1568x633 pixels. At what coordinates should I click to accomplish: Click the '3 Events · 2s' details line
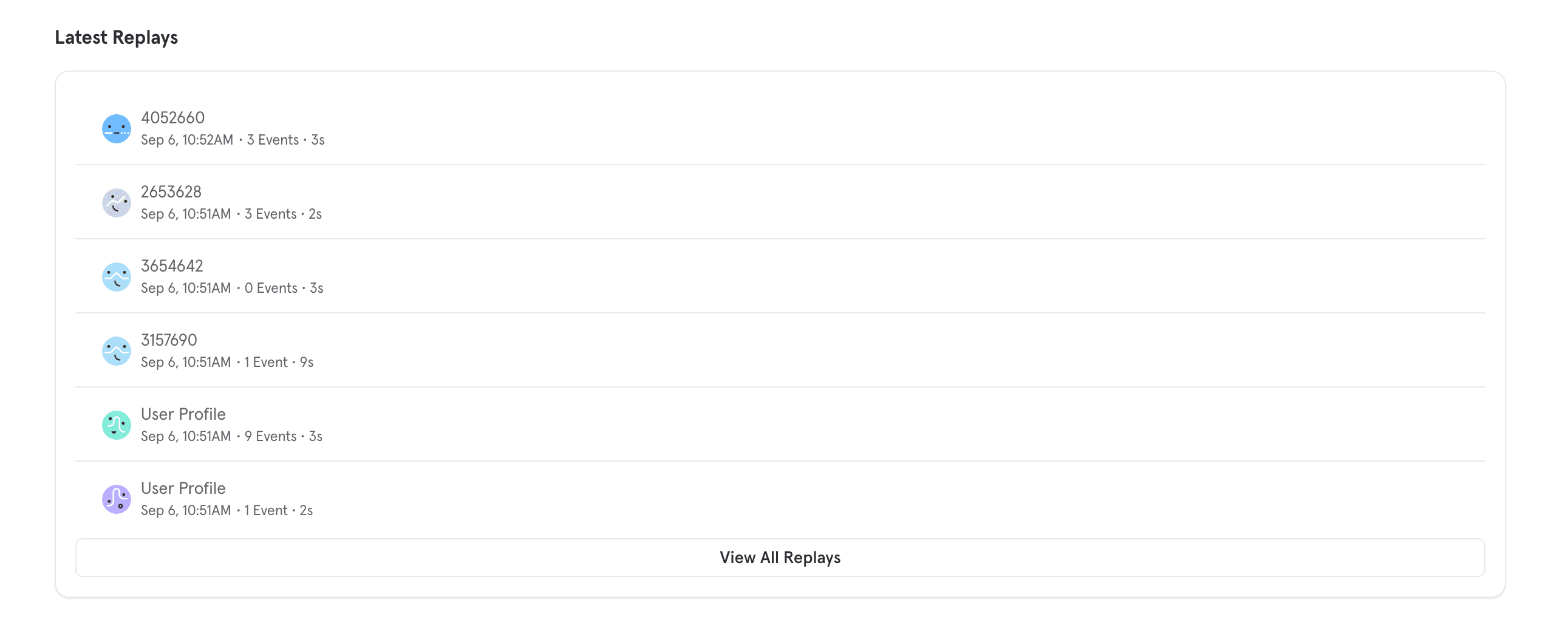[231, 214]
